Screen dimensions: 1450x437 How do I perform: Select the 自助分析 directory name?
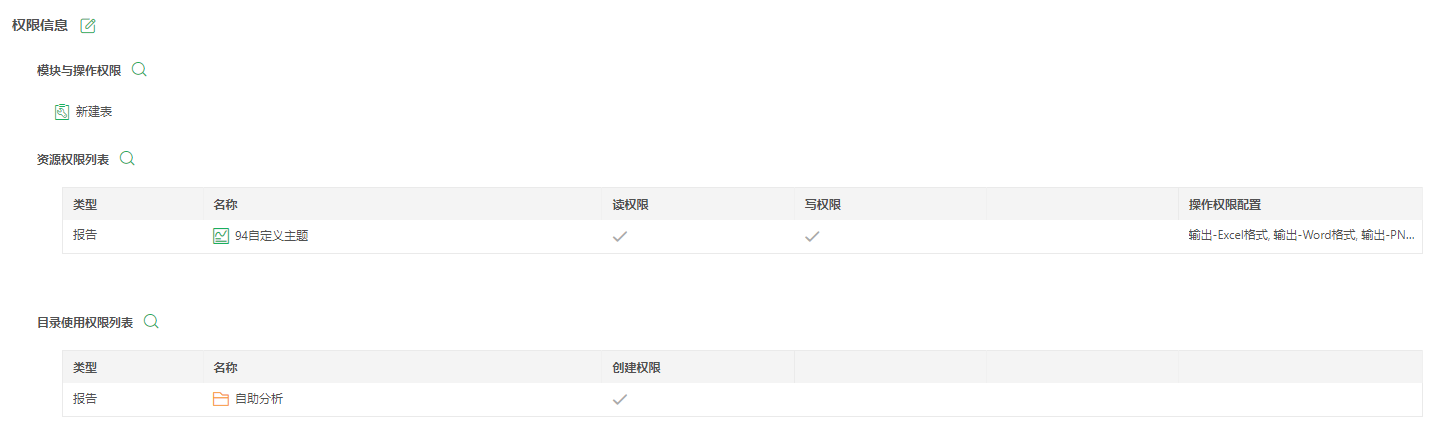pyautogui.click(x=259, y=399)
